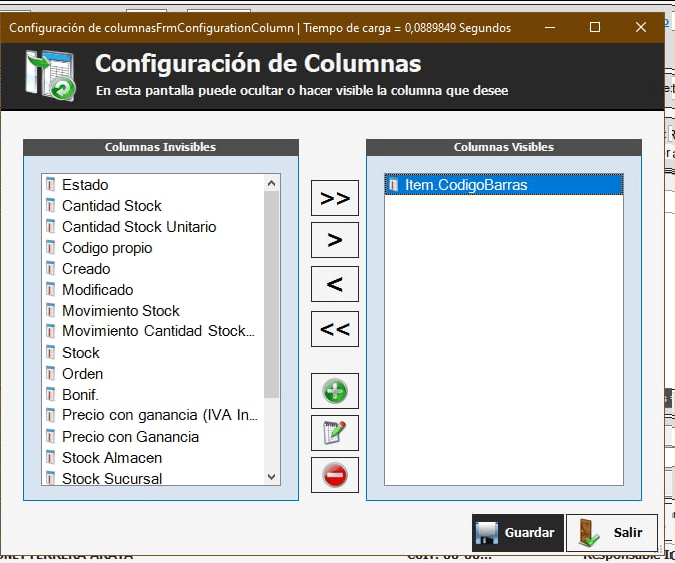Image resolution: width=675 pixels, height=563 pixels.
Task: Click the column icon next to Modificado
Action: pyautogui.click(x=50, y=290)
